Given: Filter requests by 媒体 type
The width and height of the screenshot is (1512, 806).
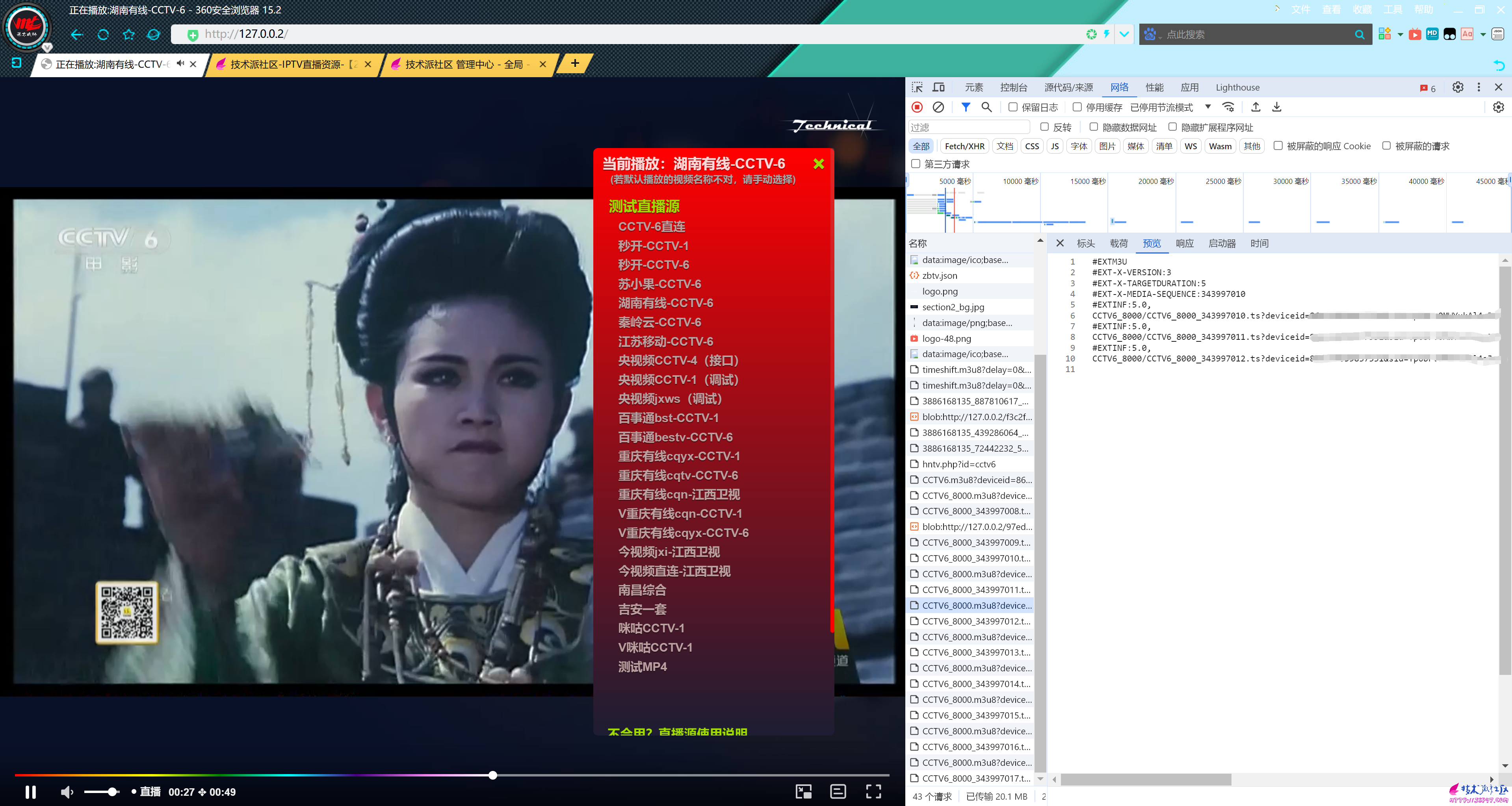Looking at the screenshot, I should [x=1135, y=146].
